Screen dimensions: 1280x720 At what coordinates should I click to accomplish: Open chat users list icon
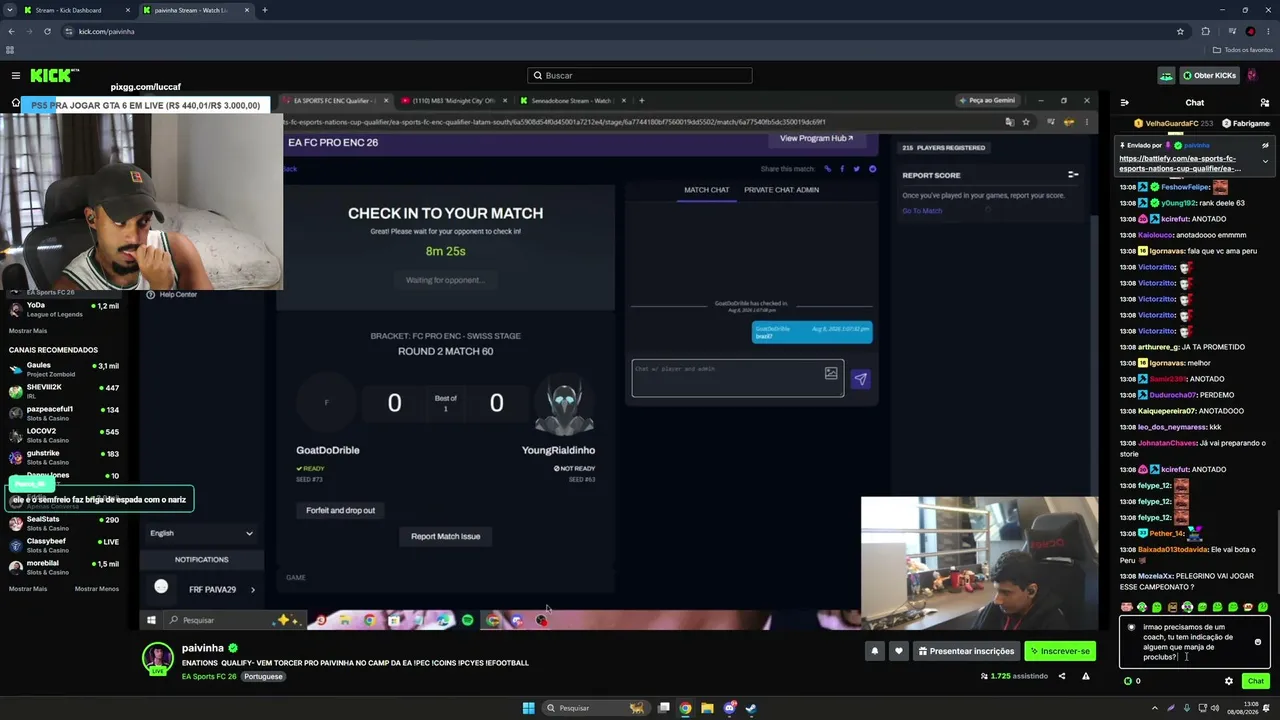pyautogui.click(x=1265, y=102)
